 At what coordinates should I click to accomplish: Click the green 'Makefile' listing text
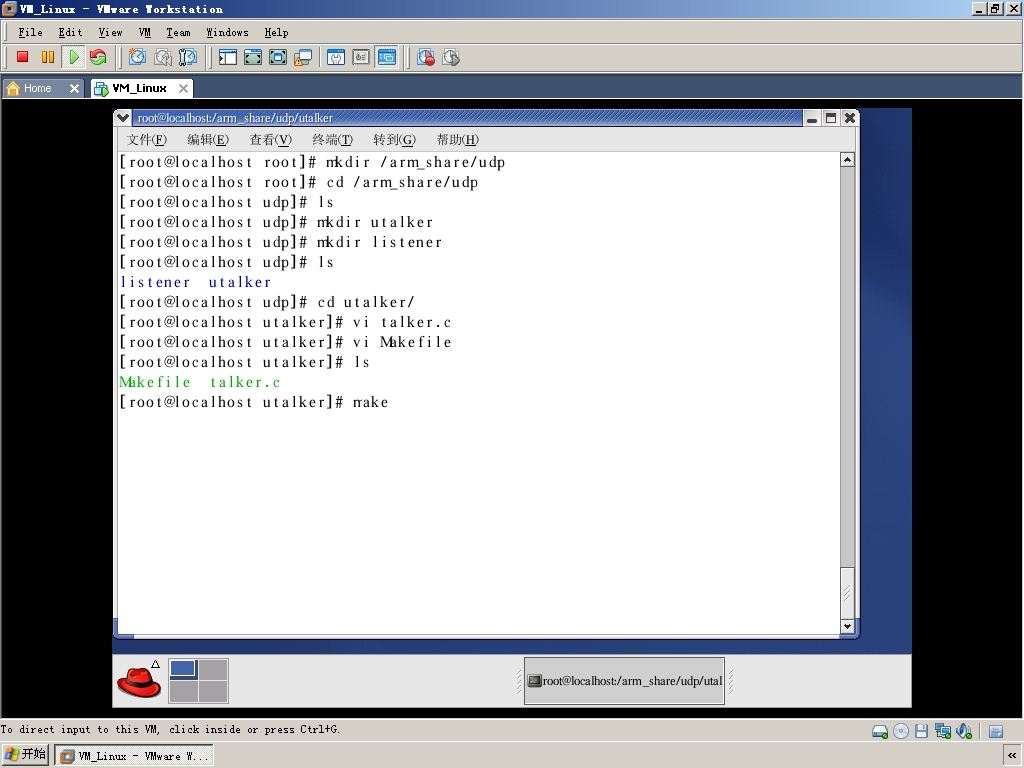(155, 382)
